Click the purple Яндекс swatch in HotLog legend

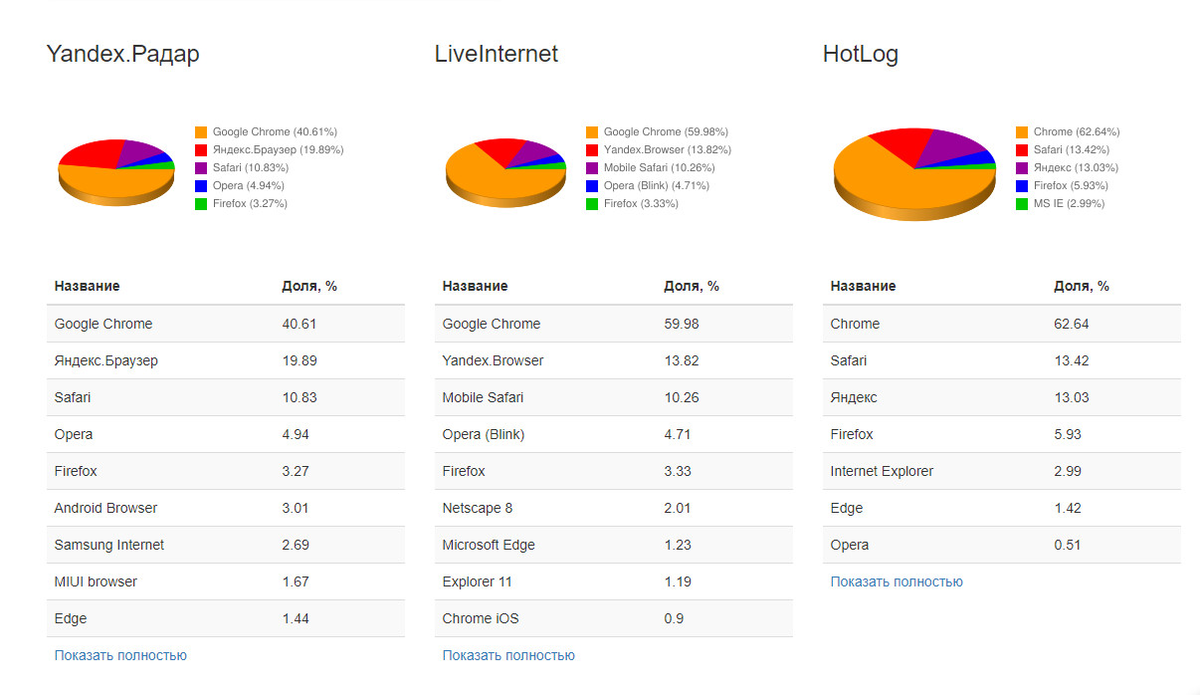tap(1022, 168)
